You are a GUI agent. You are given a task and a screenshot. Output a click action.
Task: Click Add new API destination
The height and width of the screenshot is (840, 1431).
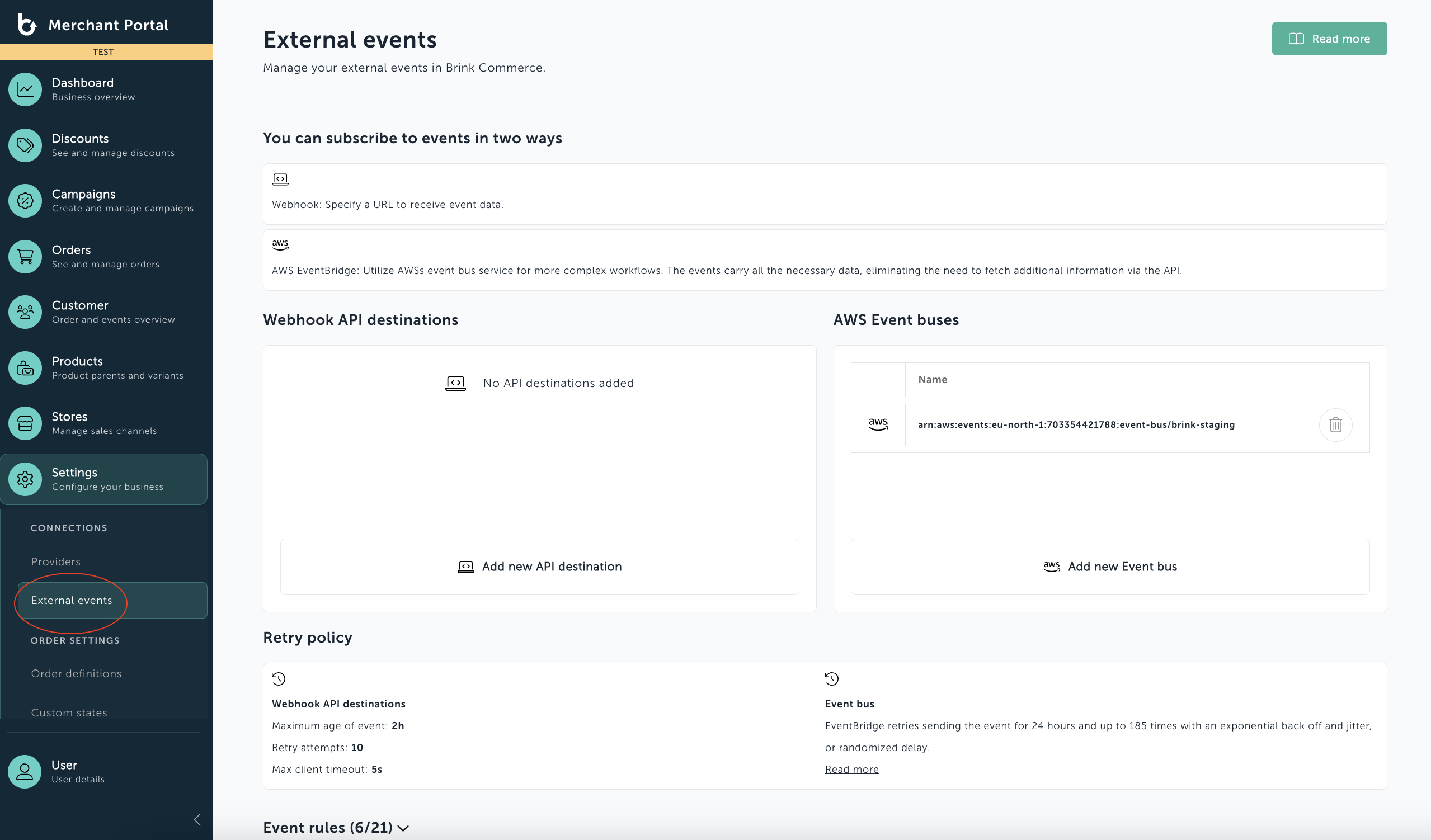click(539, 567)
